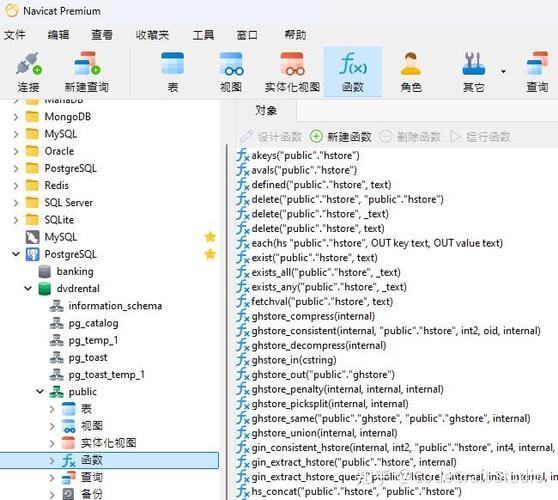Viewport: 558px width, 500px height.
Task: Select function ghstore_in(cstring)
Action: click(294, 360)
